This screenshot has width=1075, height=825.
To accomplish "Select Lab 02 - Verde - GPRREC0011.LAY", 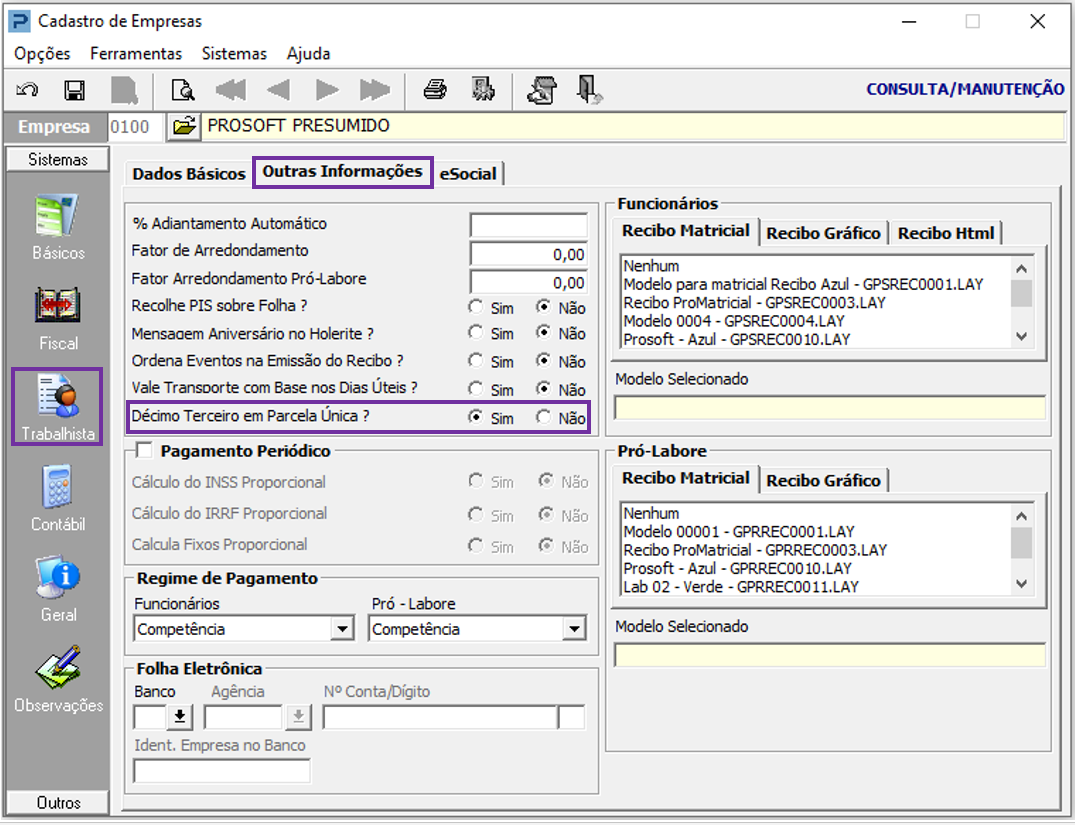I will click(740, 587).
